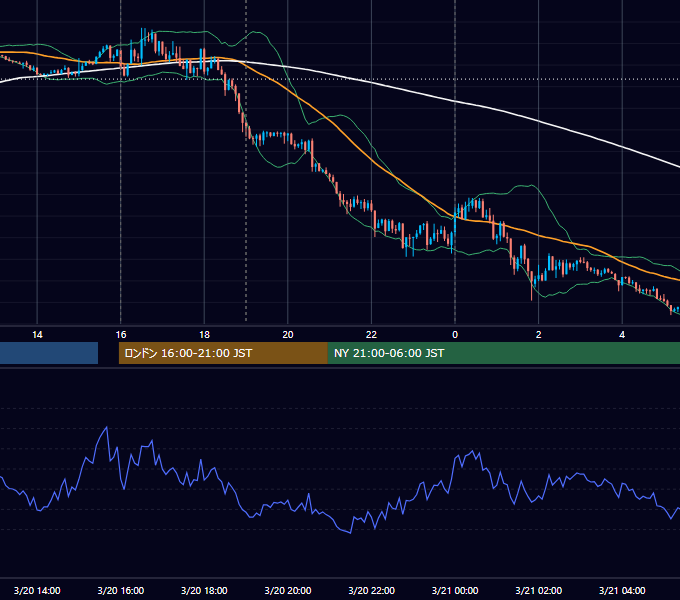
Task: Click the 3/20 14:00 label on indicator axis
Action: click(37, 590)
